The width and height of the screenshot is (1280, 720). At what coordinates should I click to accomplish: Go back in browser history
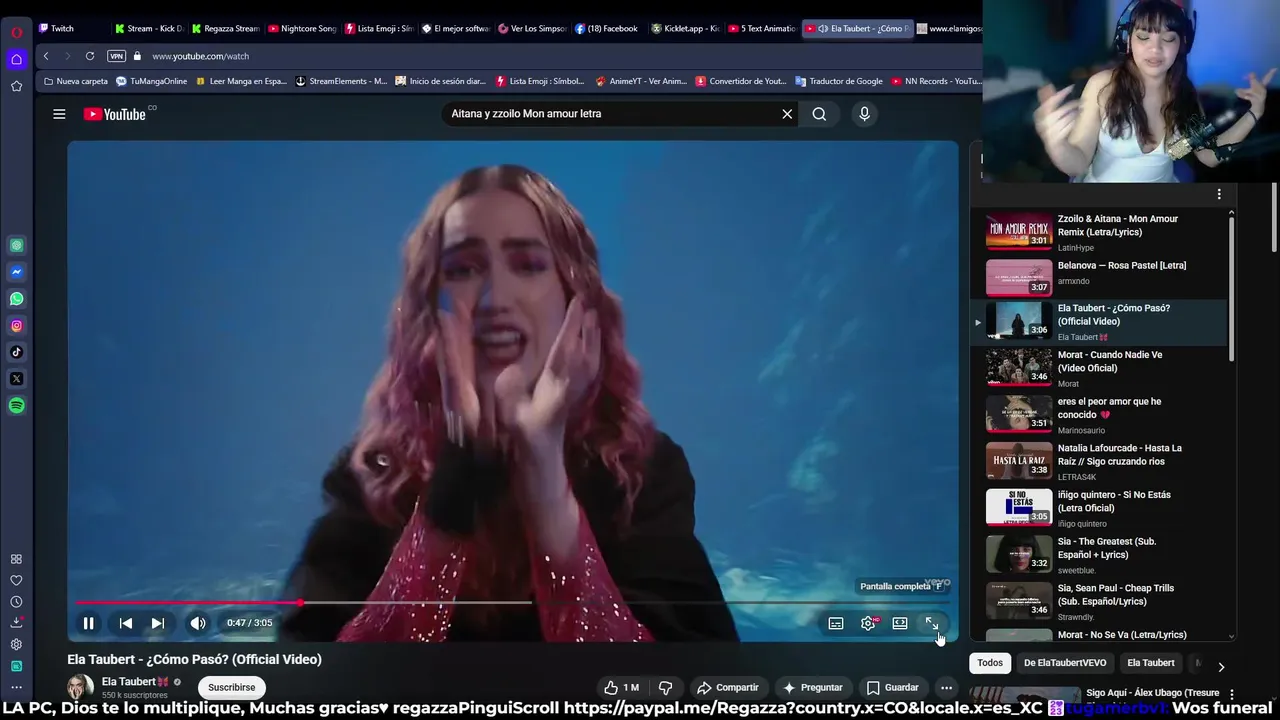(46, 56)
